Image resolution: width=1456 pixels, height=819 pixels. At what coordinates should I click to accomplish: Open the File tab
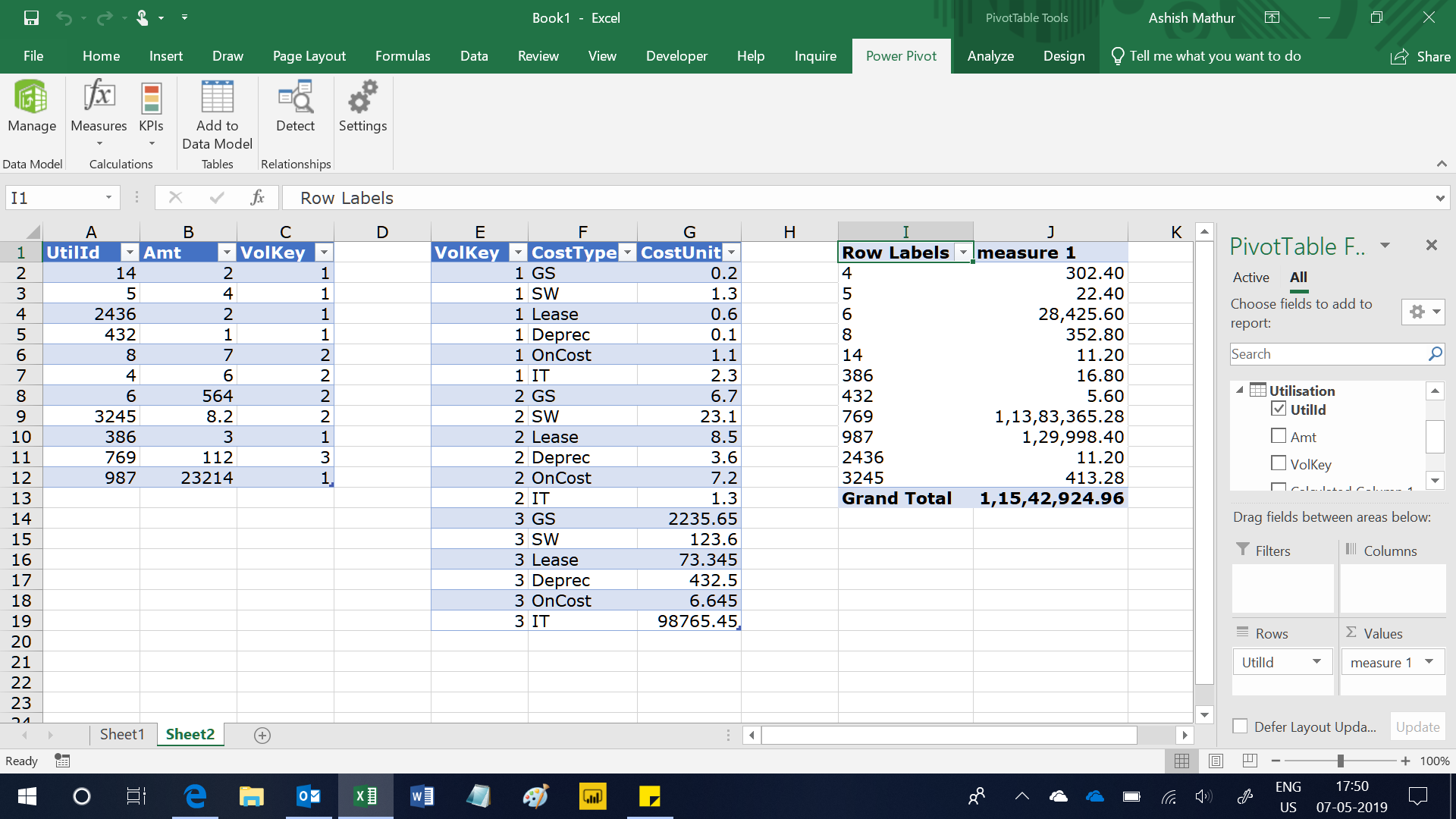pyautogui.click(x=33, y=56)
